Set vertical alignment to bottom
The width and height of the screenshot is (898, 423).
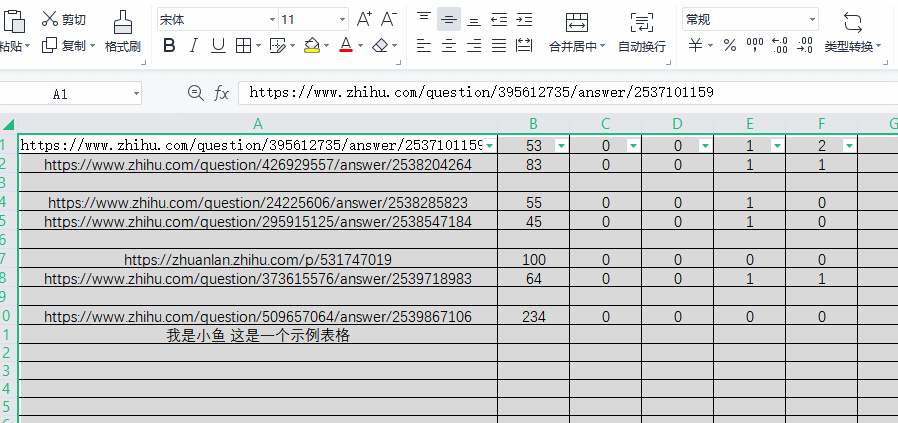point(474,20)
